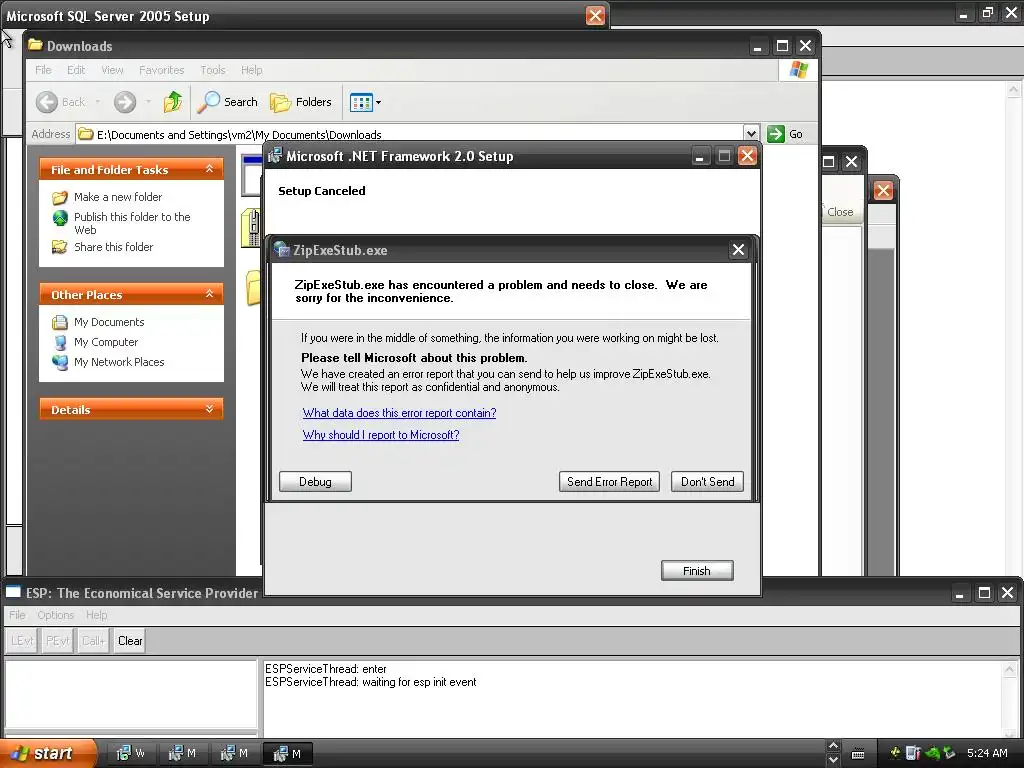Click the ESP window title bar icon
1024x768 pixels.
point(13,592)
